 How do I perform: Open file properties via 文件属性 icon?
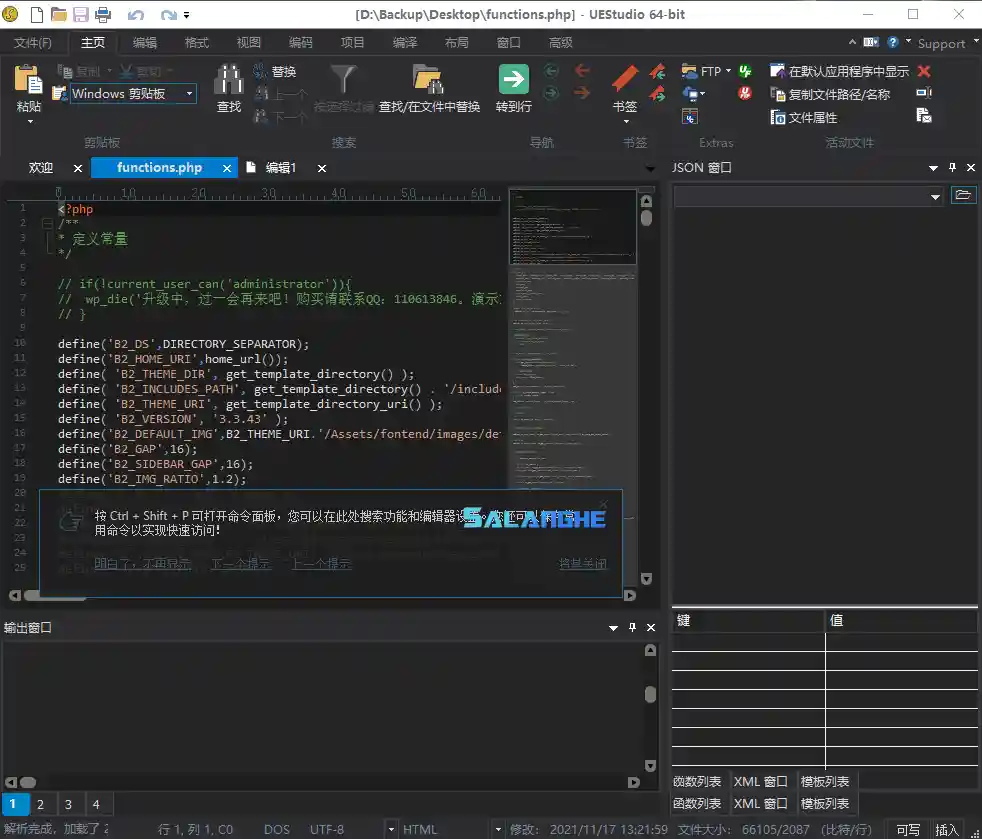pos(779,117)
